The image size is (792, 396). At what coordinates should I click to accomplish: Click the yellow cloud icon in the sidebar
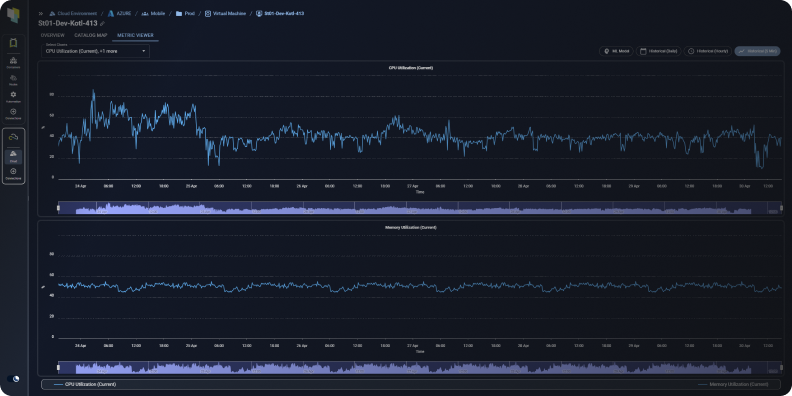[14, 137]
